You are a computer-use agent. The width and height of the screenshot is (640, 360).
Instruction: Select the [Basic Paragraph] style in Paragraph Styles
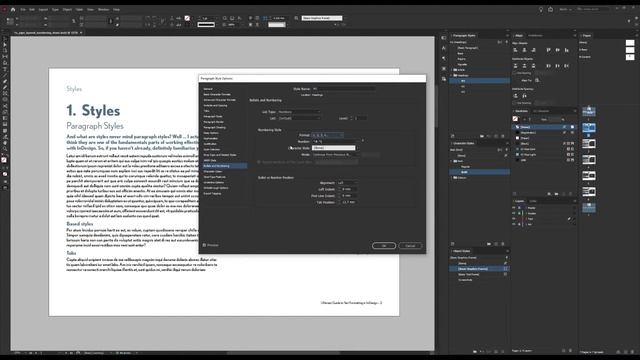pyautogui.click(x=468, y=48)
